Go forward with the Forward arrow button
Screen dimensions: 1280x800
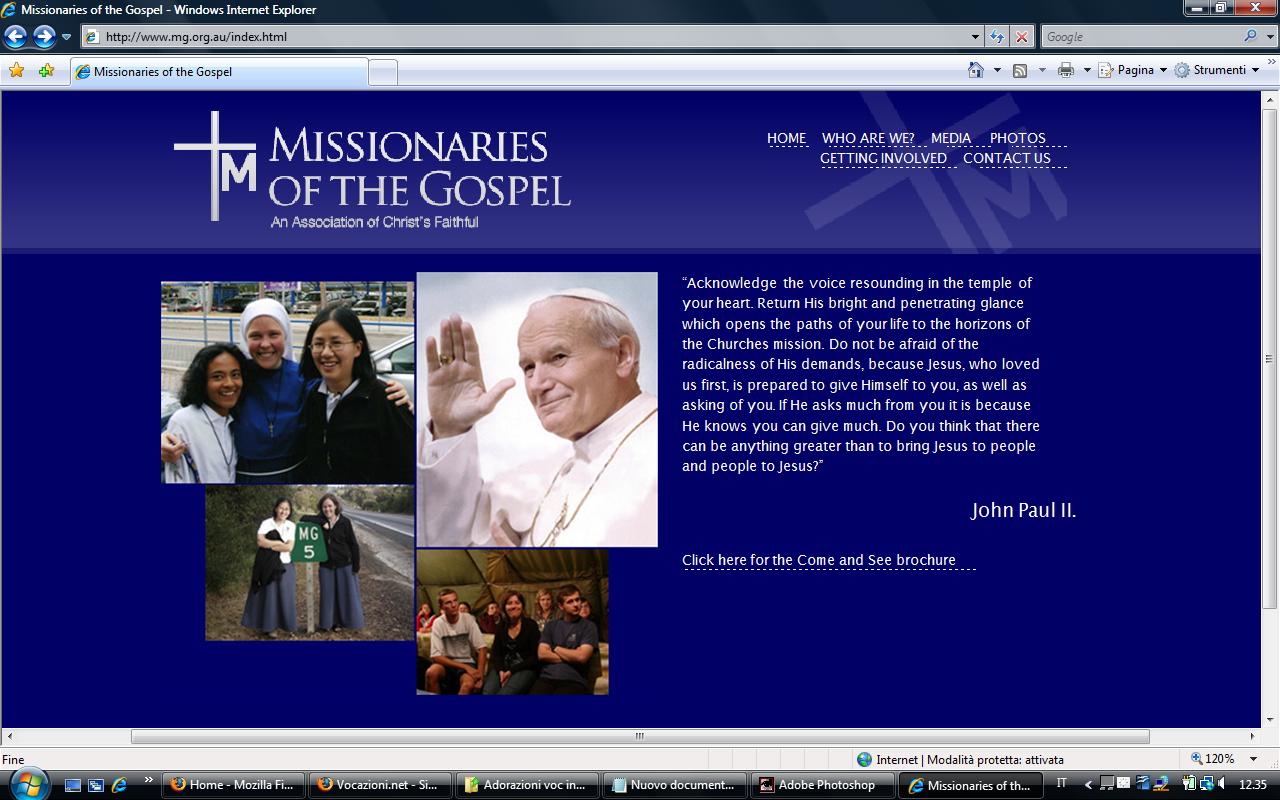[x=44, y=37]
